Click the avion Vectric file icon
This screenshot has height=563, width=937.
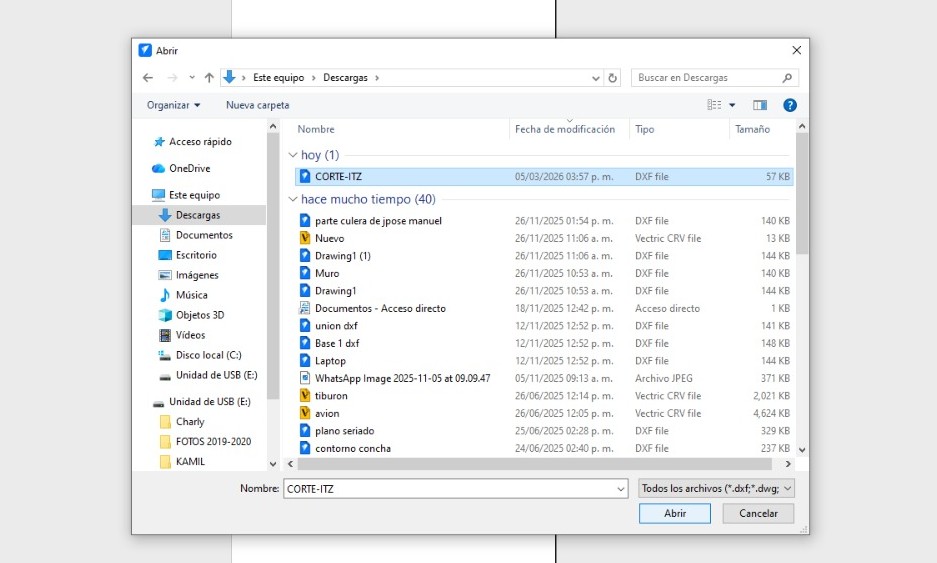coord(305,413)
